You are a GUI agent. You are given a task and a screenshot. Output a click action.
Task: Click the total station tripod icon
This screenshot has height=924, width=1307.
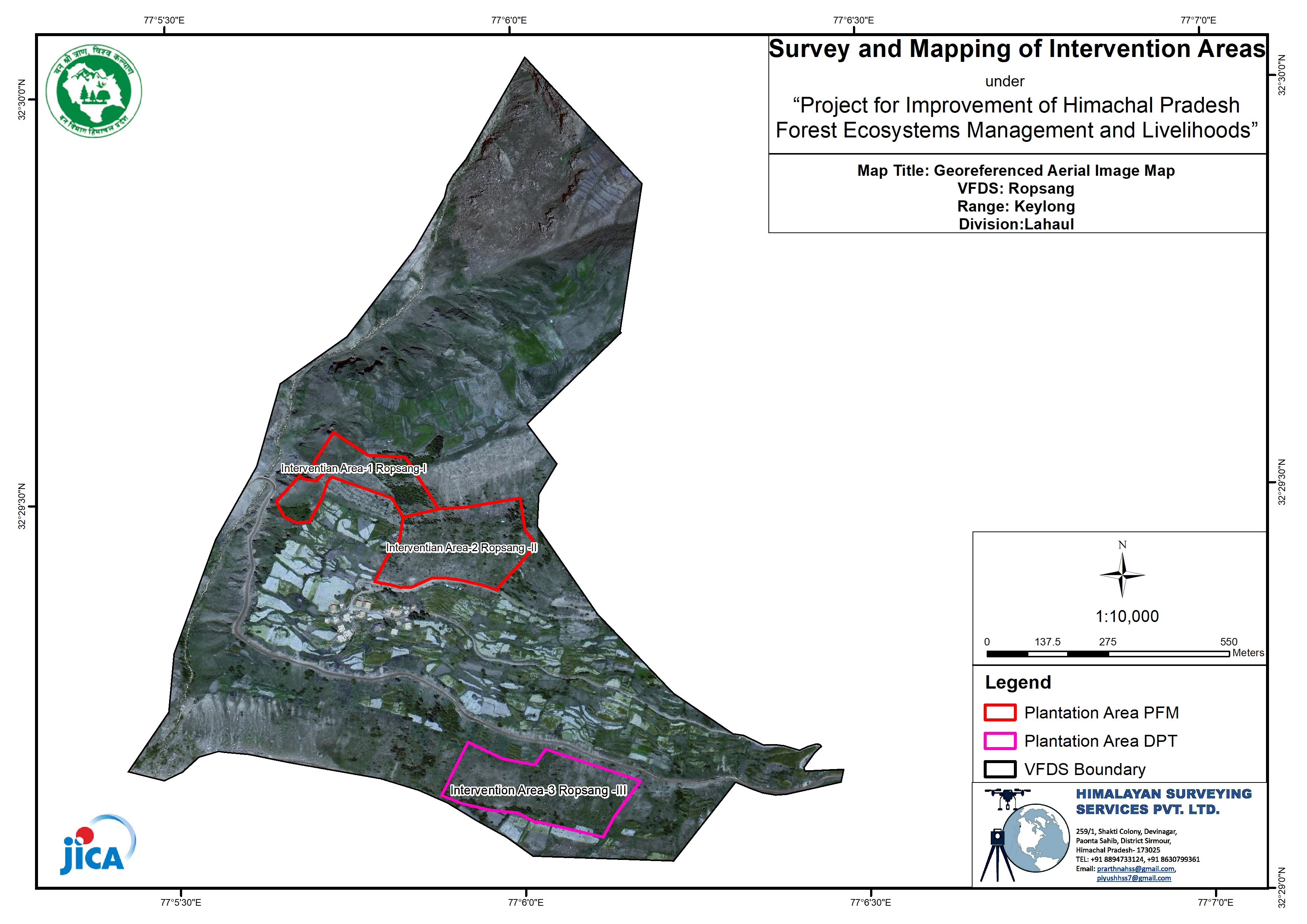point(997,855)
